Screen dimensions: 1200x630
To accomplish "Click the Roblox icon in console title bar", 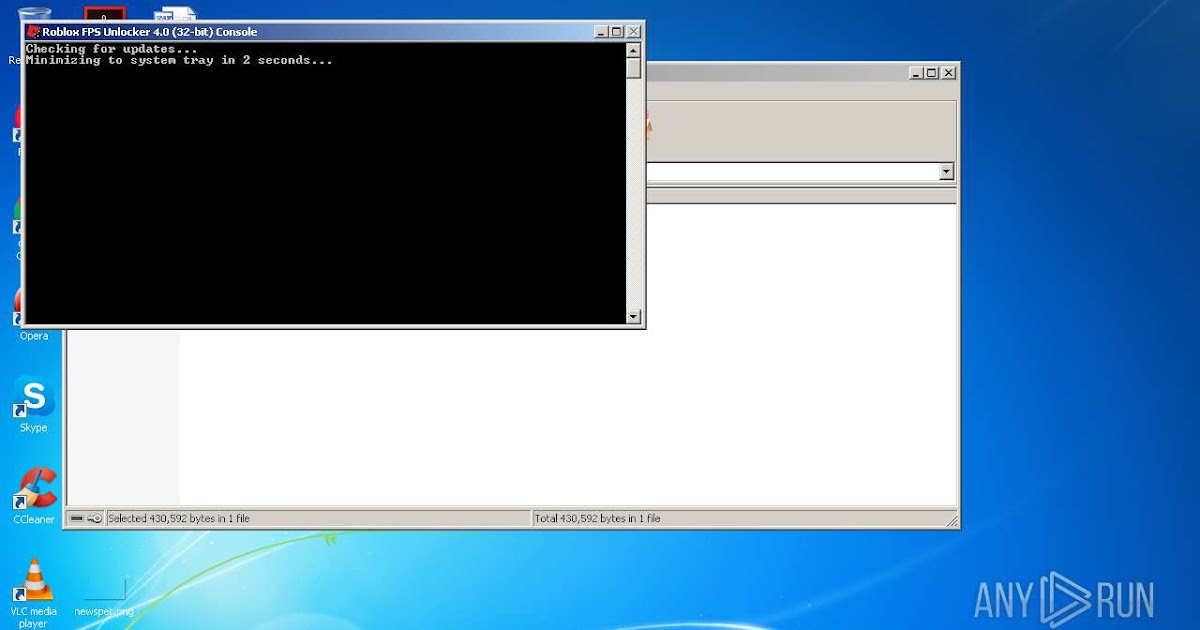I will tap(34, 32).
